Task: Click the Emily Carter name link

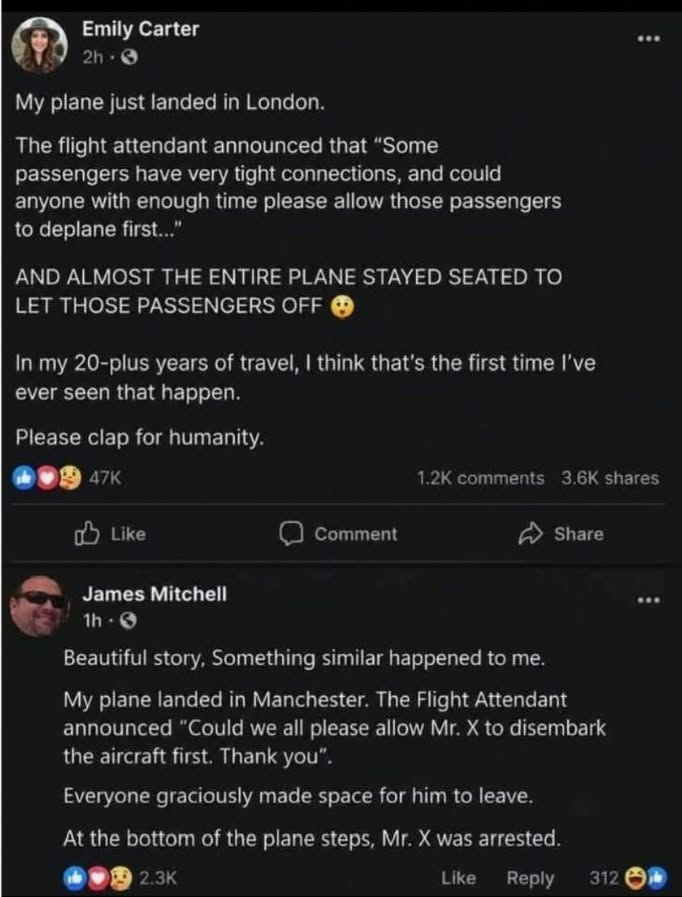Action: click(x=140, y=29)
